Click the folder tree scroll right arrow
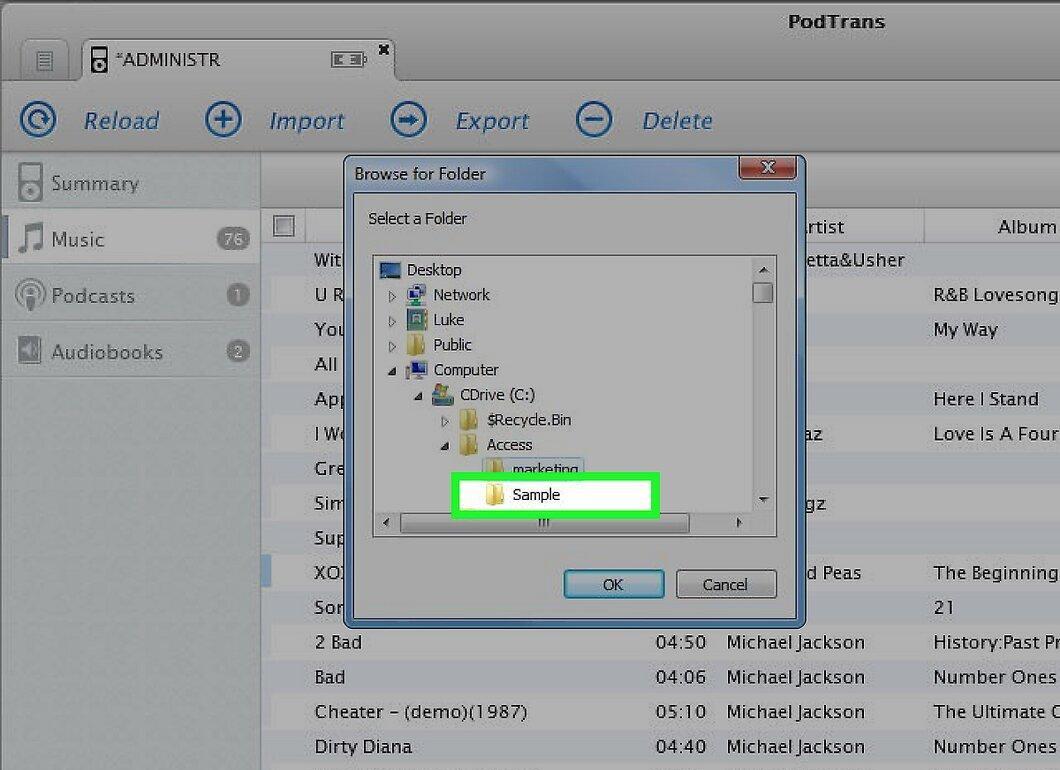The height and width of the screenshot is (770, 1060). coord(739,523)
